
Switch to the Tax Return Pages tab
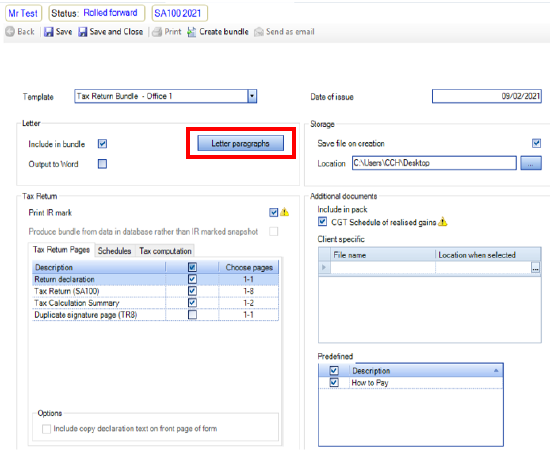click(x=61, y=250)
